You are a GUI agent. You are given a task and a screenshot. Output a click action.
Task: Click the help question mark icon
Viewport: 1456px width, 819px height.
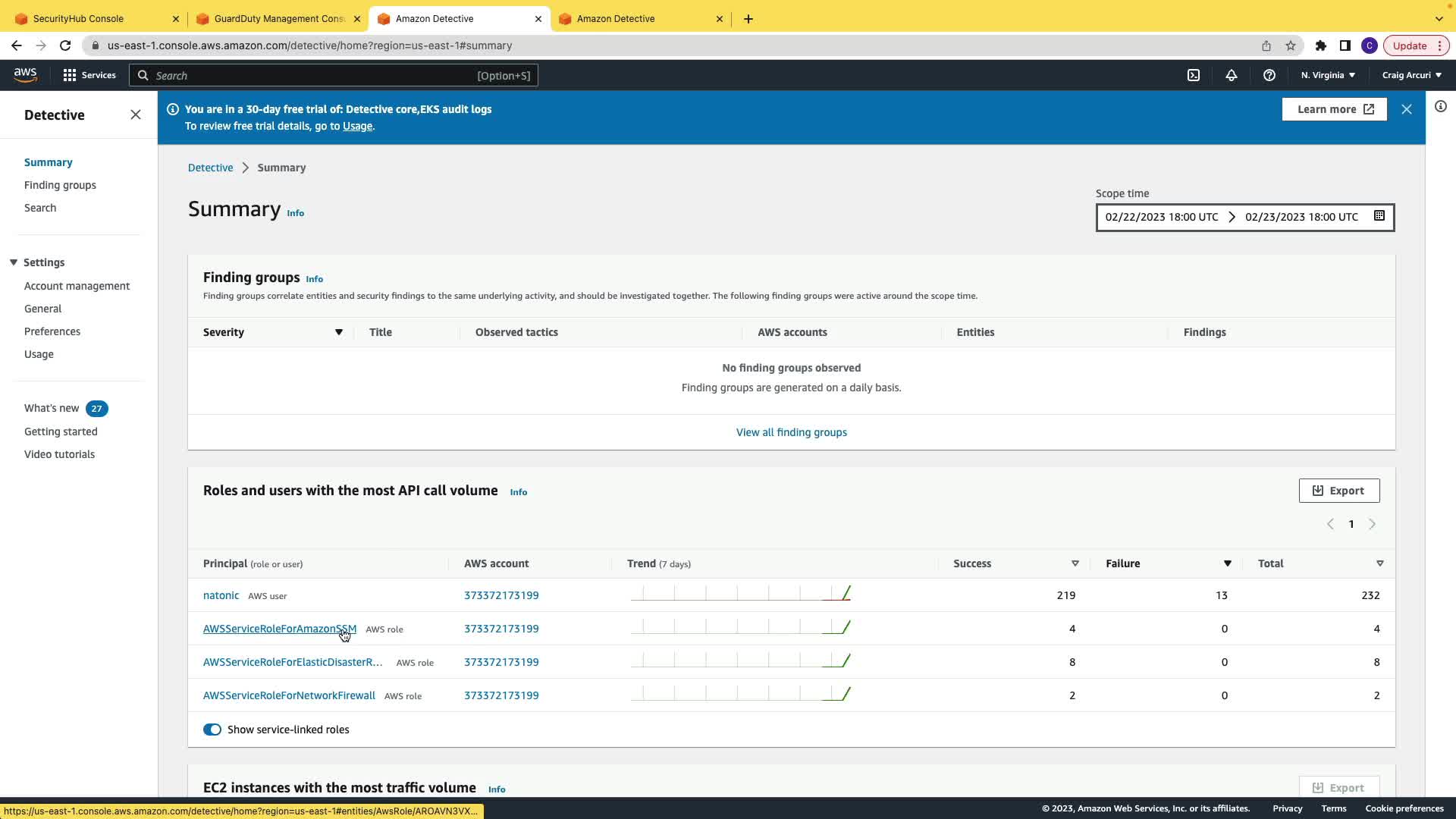(x=1269, y=75)
